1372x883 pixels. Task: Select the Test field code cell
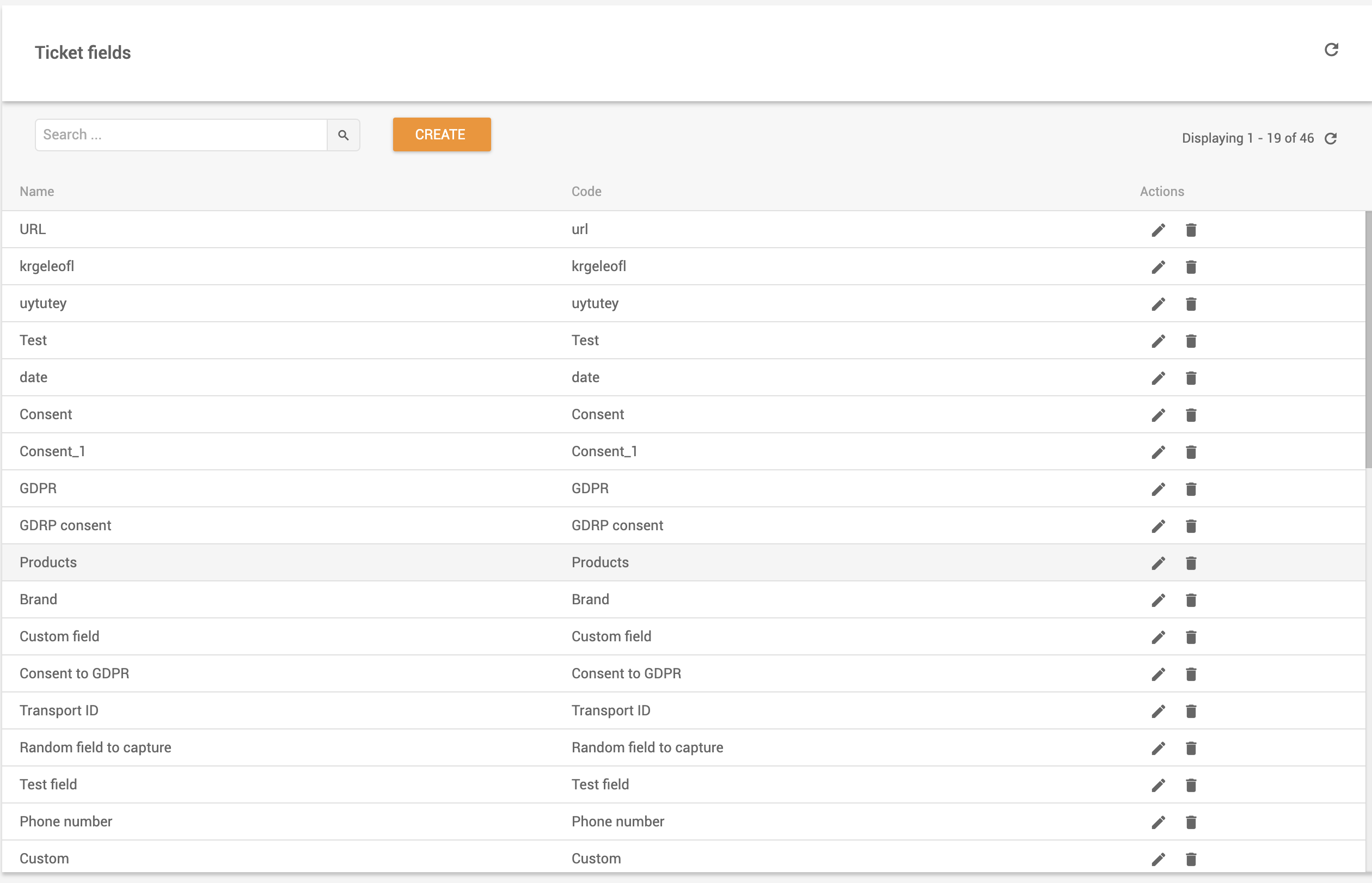(x=600, y=784)
